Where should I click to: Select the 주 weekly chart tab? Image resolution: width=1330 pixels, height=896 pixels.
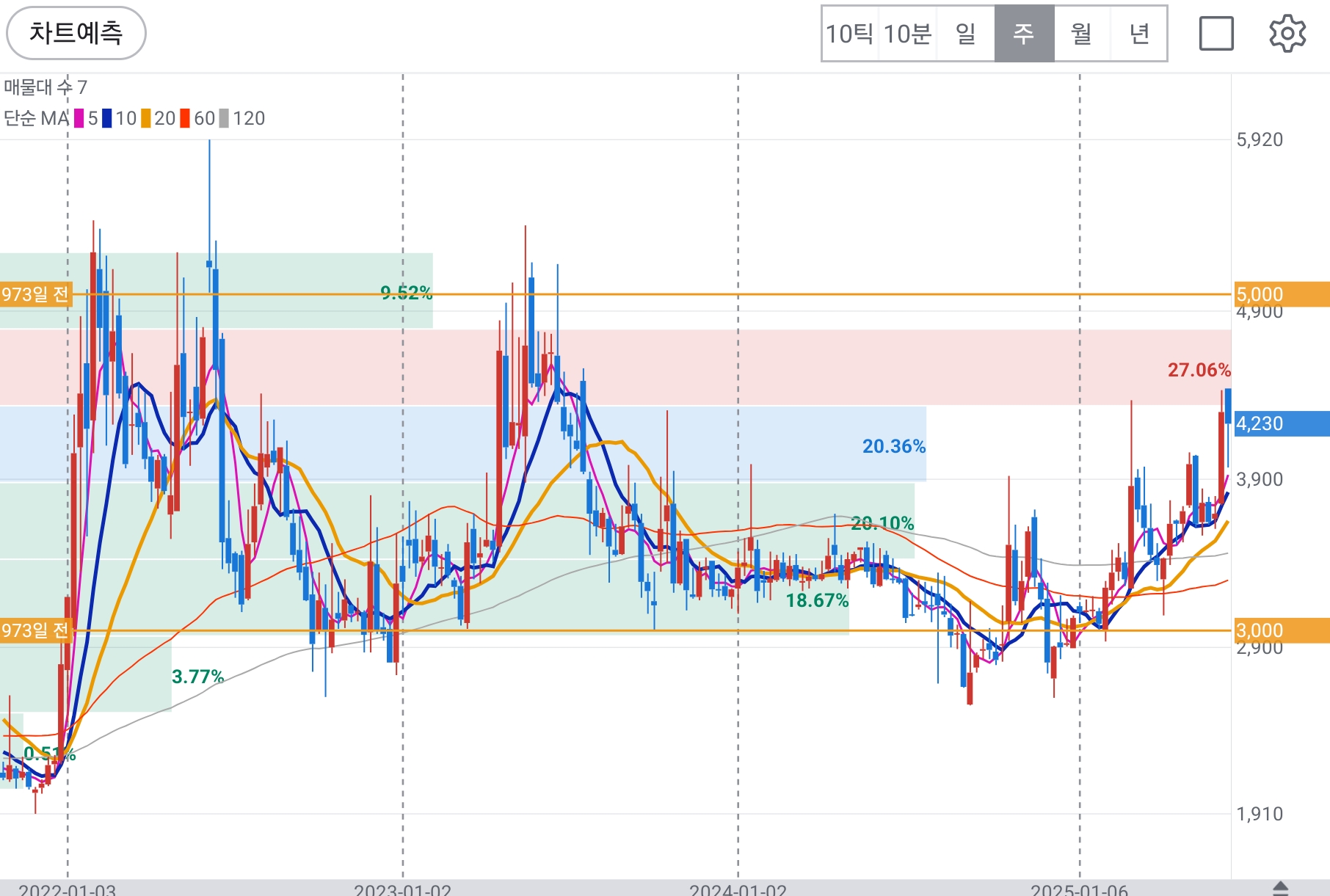(1024, 34)
